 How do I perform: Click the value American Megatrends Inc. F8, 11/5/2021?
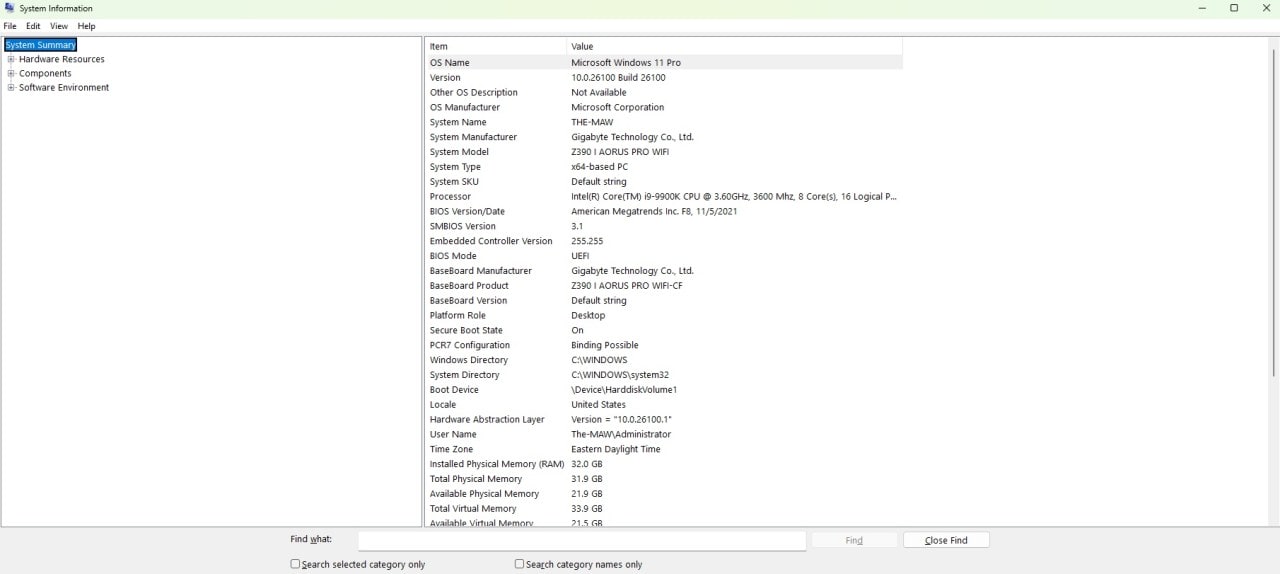(654, 211)
